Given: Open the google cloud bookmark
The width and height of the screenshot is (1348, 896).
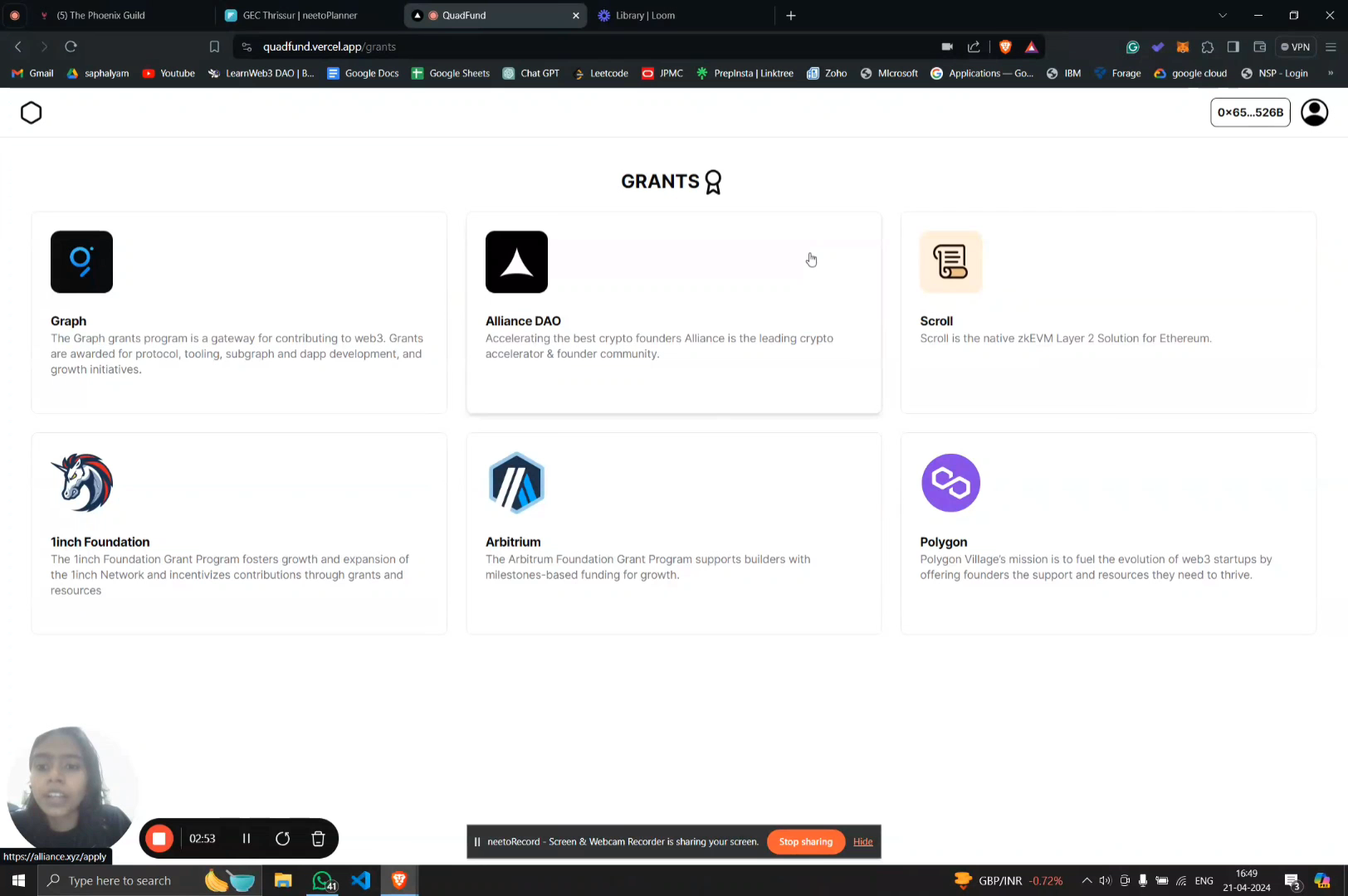Looking at the screenshot, I should coord(1190,73).
